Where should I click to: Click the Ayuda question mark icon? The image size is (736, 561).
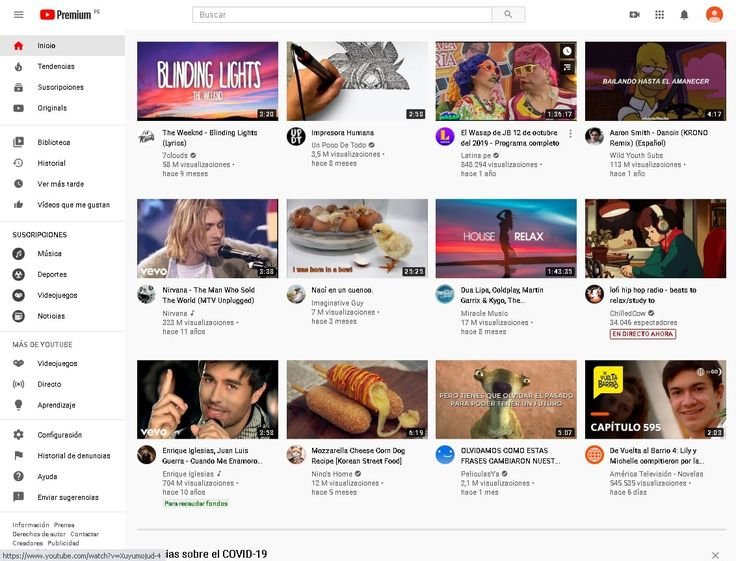[x=18, y=476]
